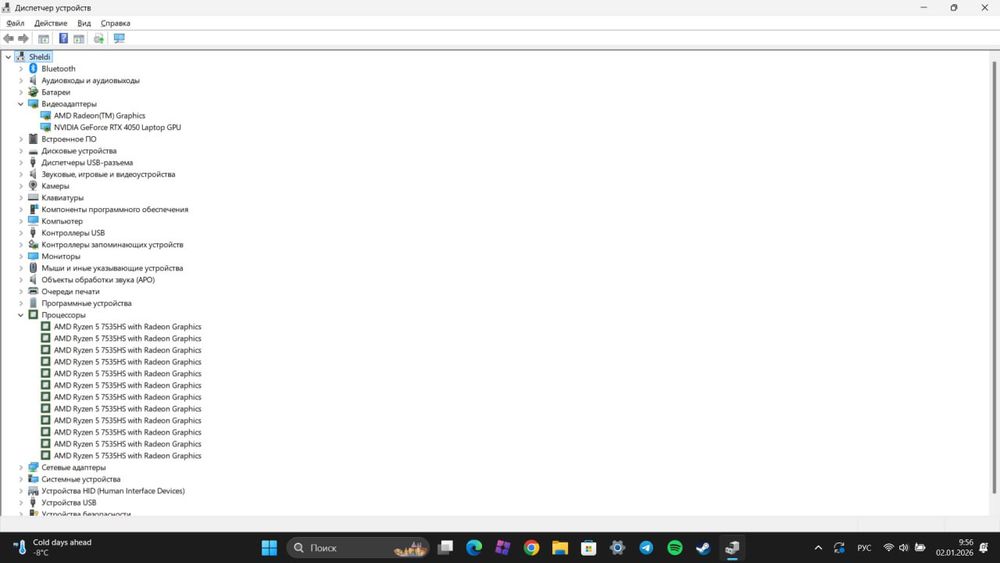This screenshot has height=563, width=1000.
Task: Open Microsoft Store from taskbar
Action: 589,548
